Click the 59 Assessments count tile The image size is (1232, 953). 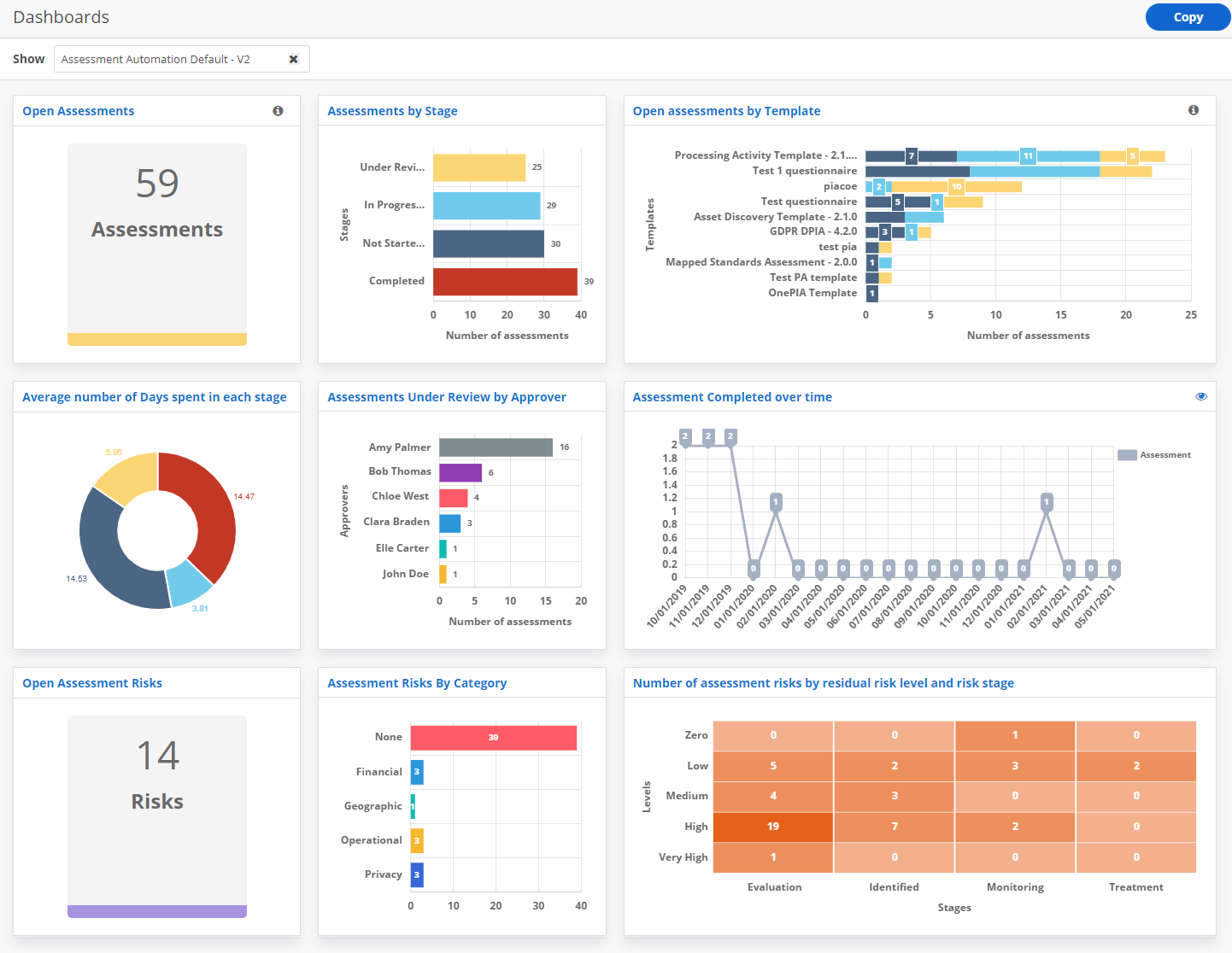157,243
